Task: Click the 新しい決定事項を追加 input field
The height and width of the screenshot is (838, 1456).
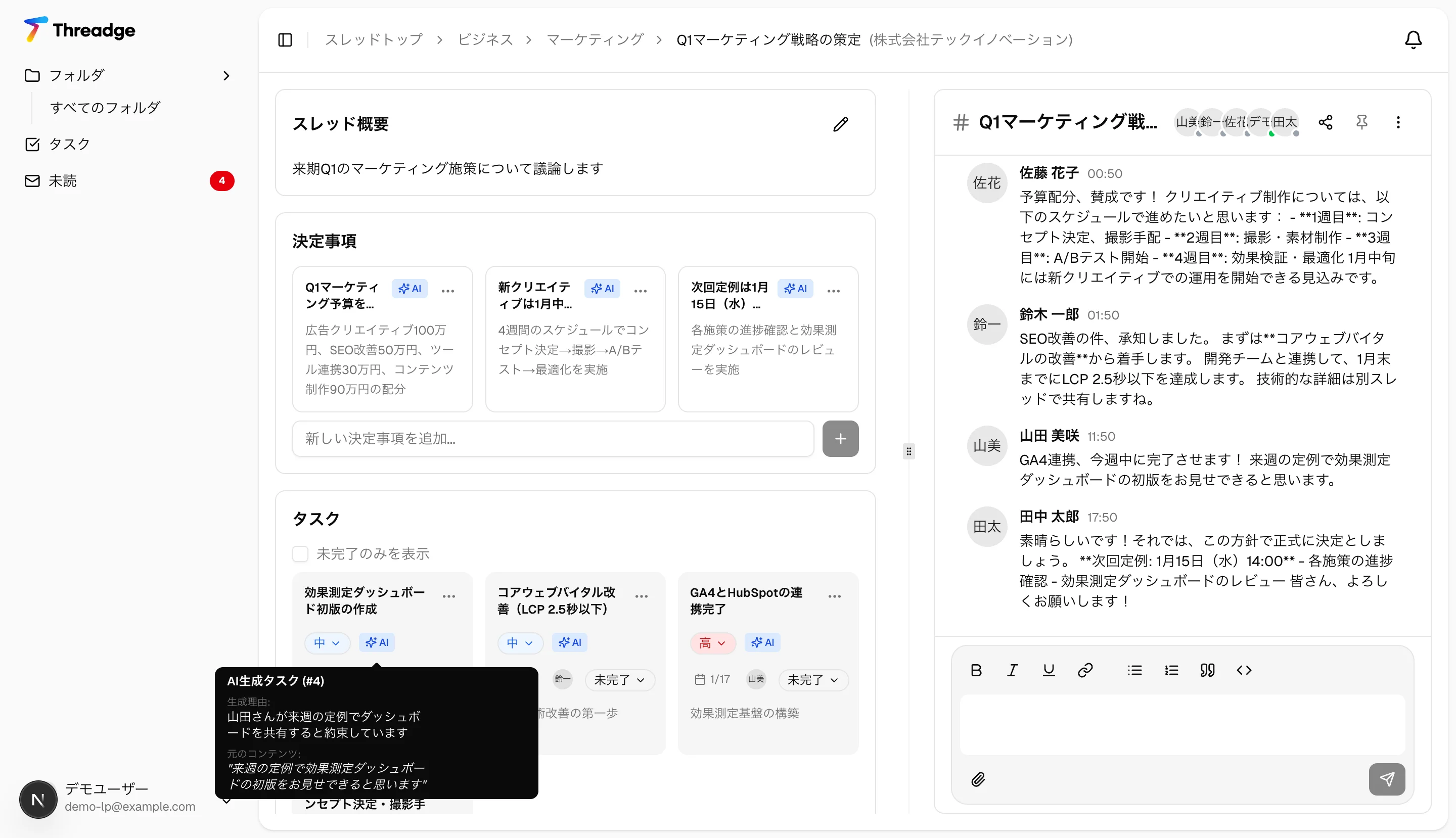Action: point(553,439)
